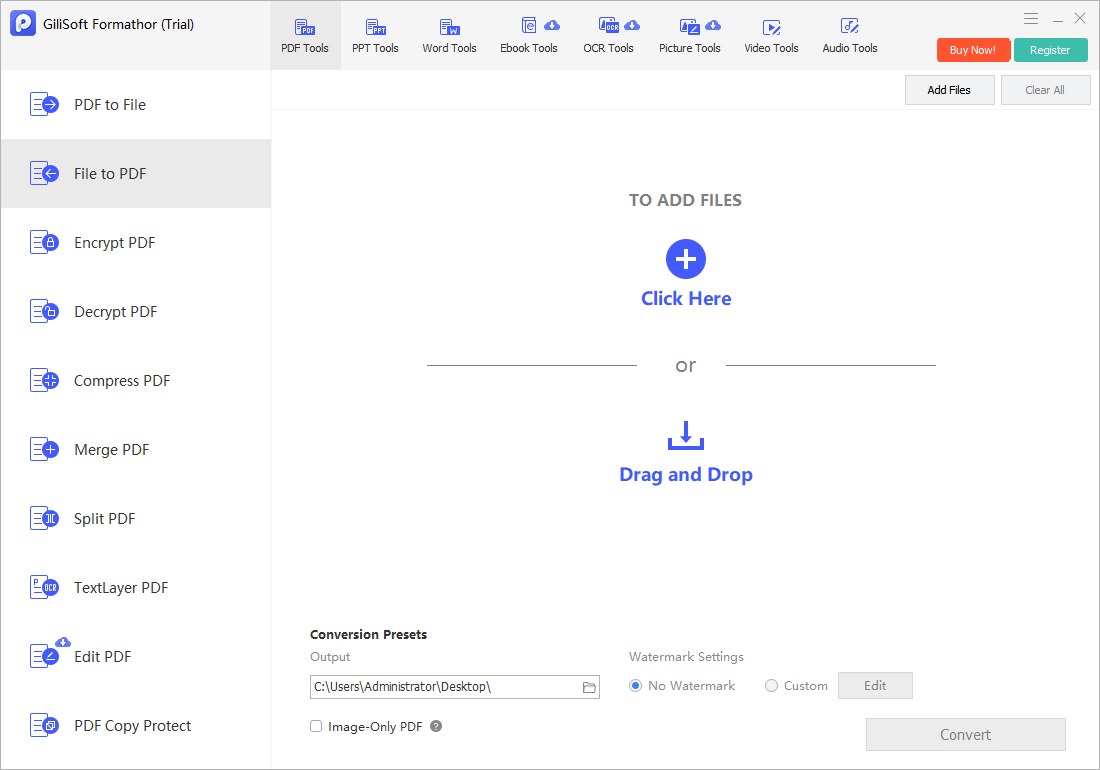The height and width of the screenshot is (770, 1100).
Task: Select the PDF to File text label in sidebar
Action: point(110,105)
